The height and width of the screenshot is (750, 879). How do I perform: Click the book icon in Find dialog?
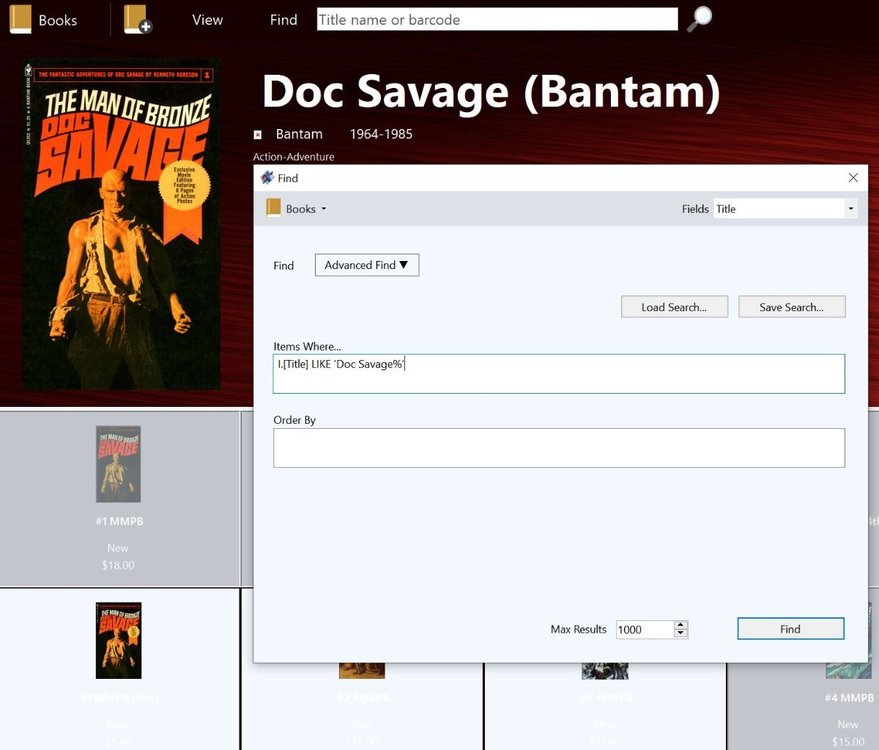point(274,208)
